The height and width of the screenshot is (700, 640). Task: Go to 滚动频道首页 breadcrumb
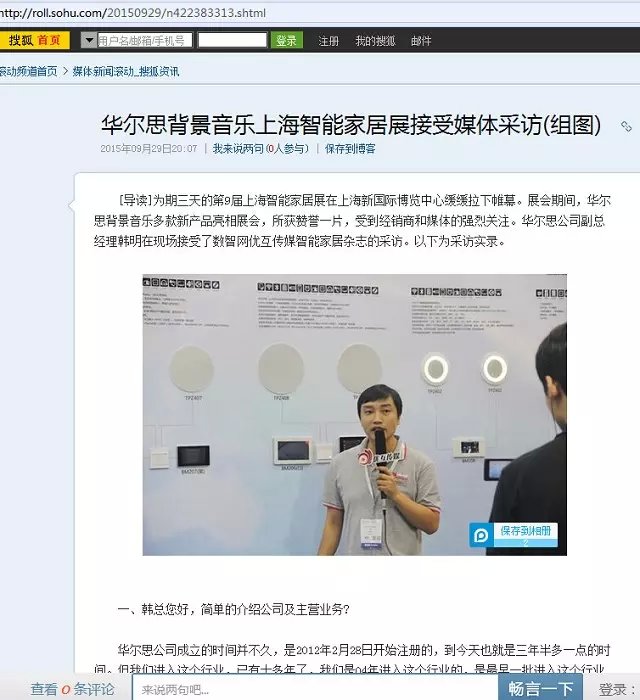point(29,71)
